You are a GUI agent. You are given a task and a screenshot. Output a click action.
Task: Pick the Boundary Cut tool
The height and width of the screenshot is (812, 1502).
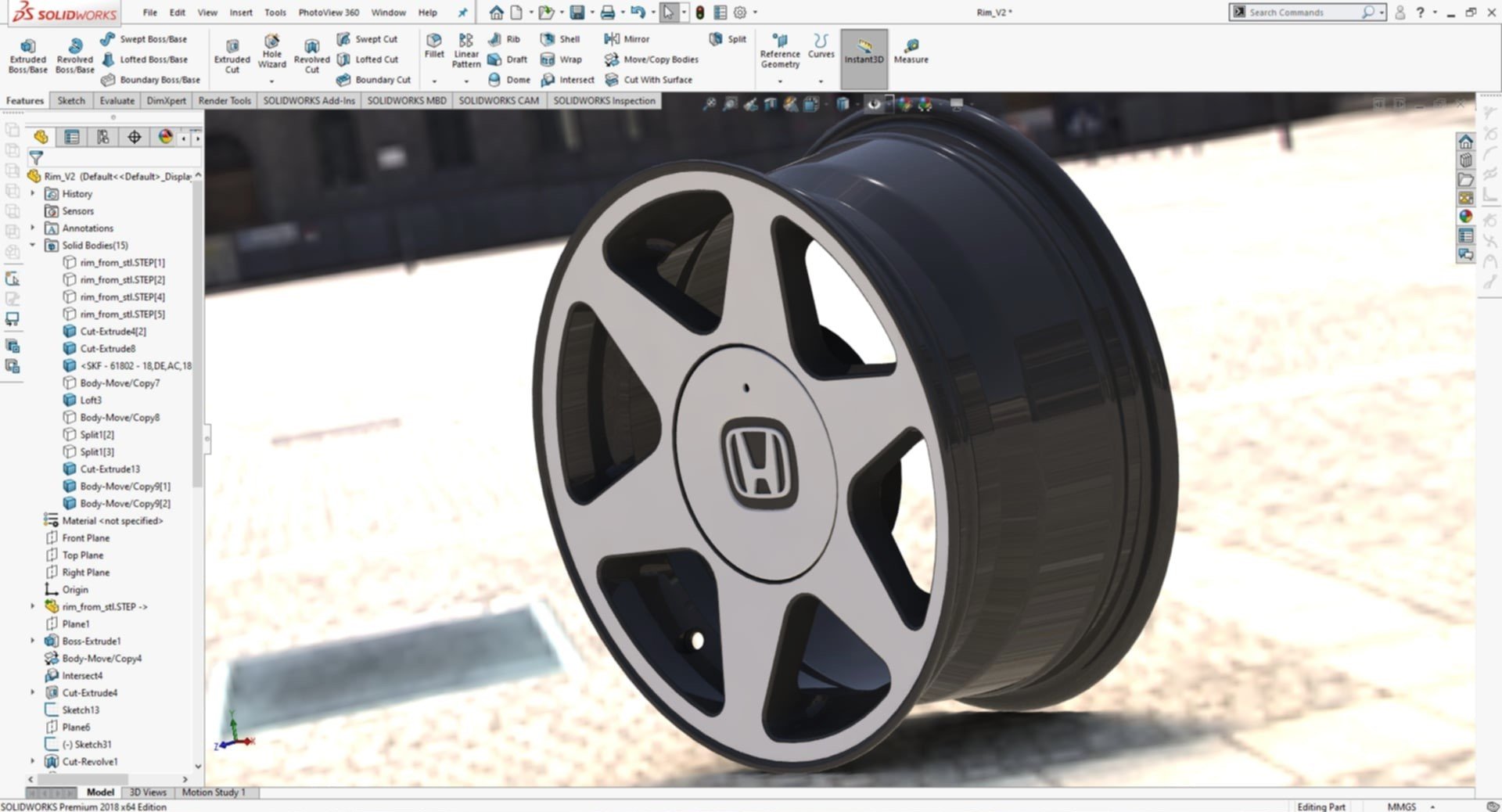tap(373, 80)
